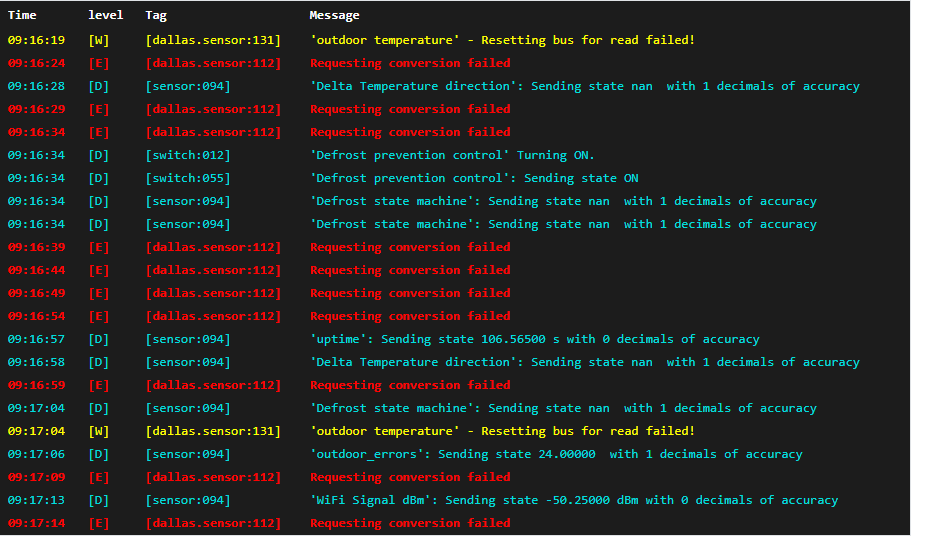Select the 09:17:06 log entry timestamp
936x537 pixels.
click(x=36, y=454)
